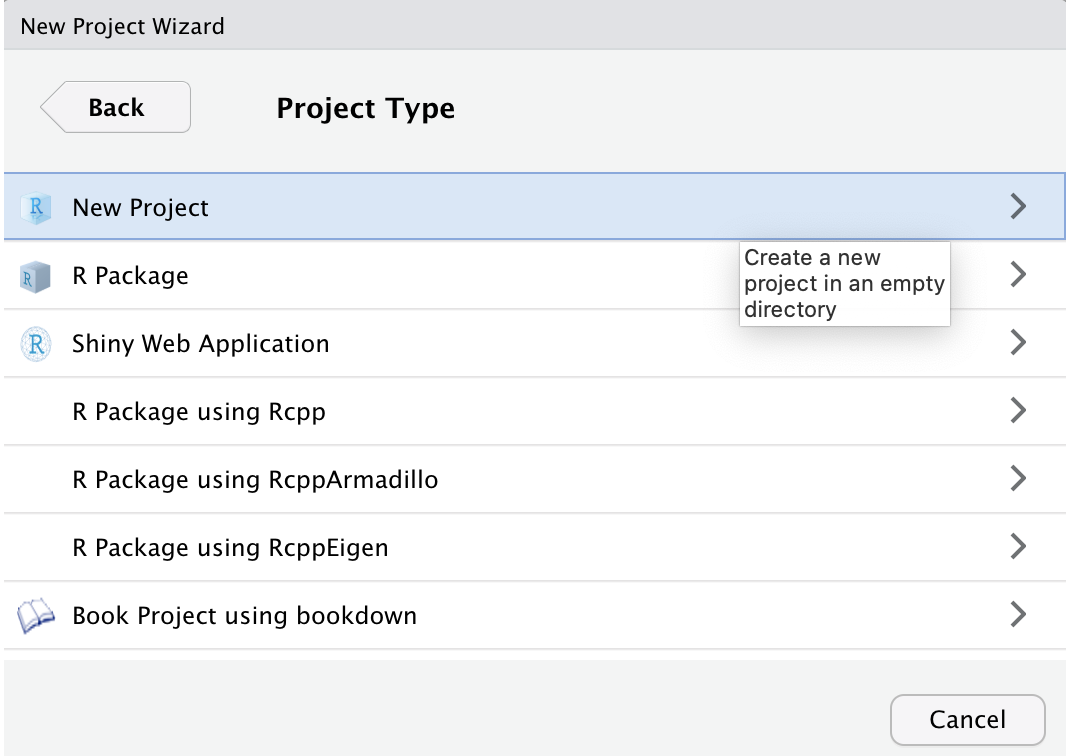Pick Shiny Web Application project type

pos(200,344)
